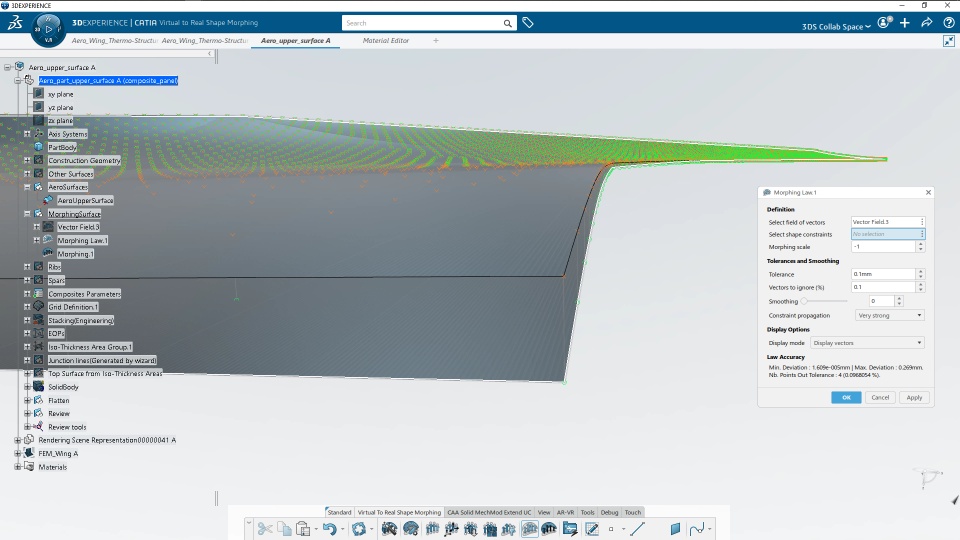Select the line tool icon in toolbar
This screenshot has height=540, width=960.
(x=637, y=528)
